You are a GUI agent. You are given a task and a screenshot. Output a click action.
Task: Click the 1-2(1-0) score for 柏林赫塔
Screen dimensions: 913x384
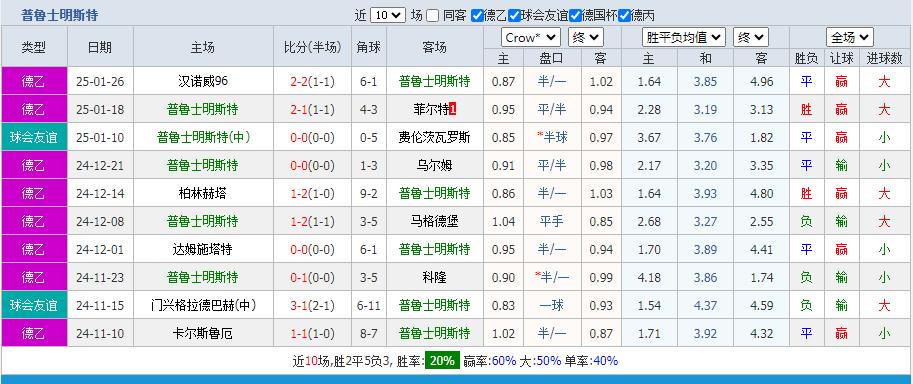click(312, 193)
